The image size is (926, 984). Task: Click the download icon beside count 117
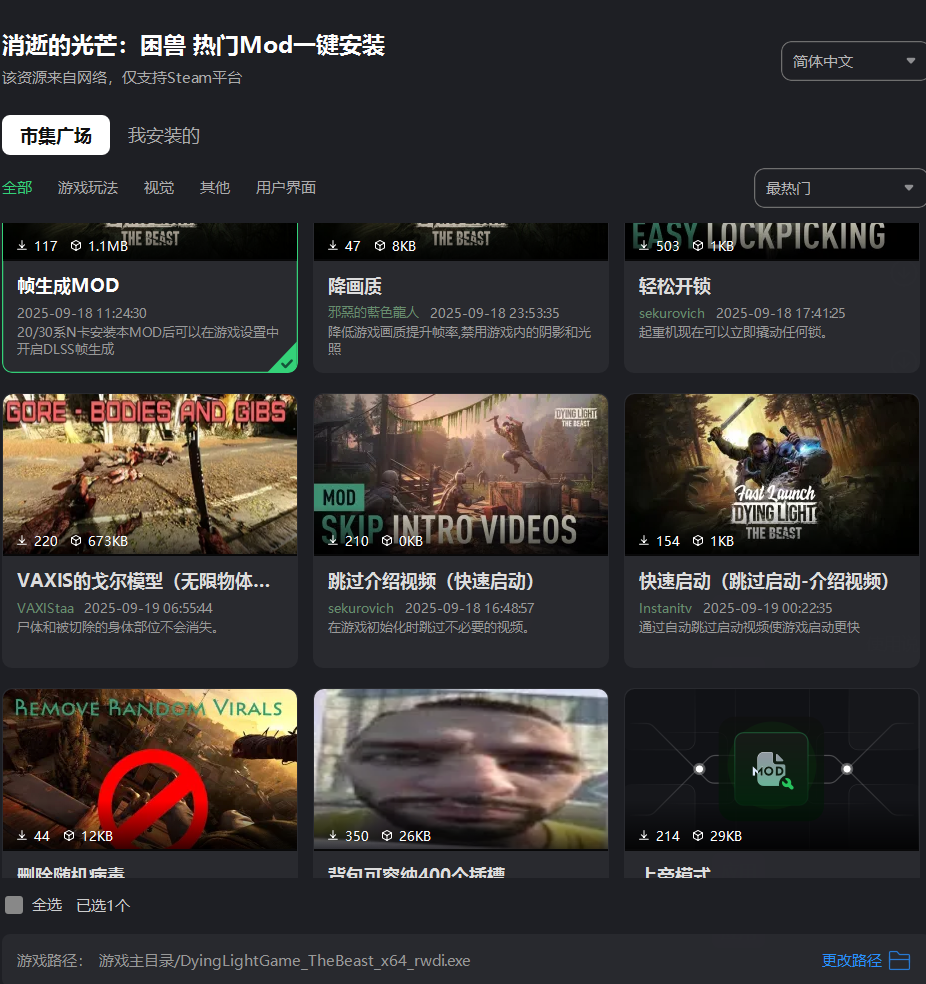(22, 245)
